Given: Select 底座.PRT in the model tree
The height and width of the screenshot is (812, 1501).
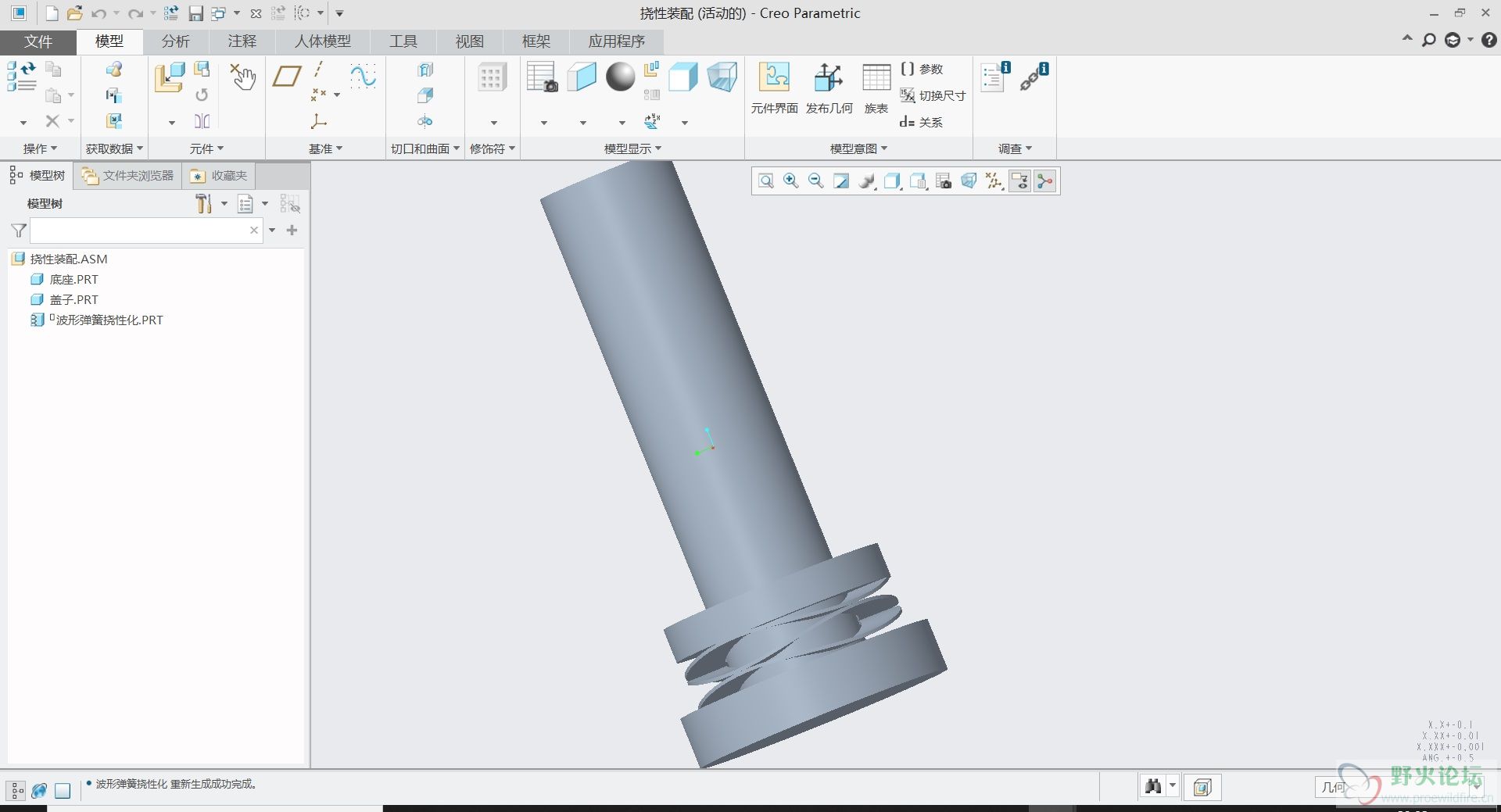Looking at the screenshot, I should tap(65, 279).
